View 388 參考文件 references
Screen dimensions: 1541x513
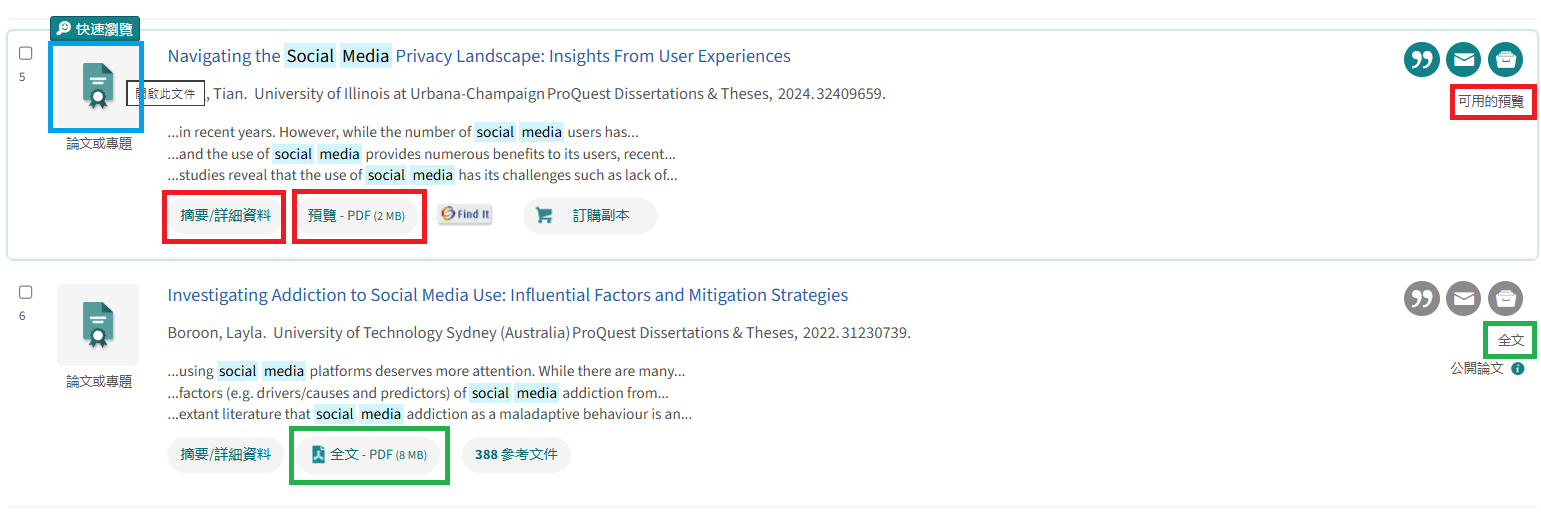516,454
